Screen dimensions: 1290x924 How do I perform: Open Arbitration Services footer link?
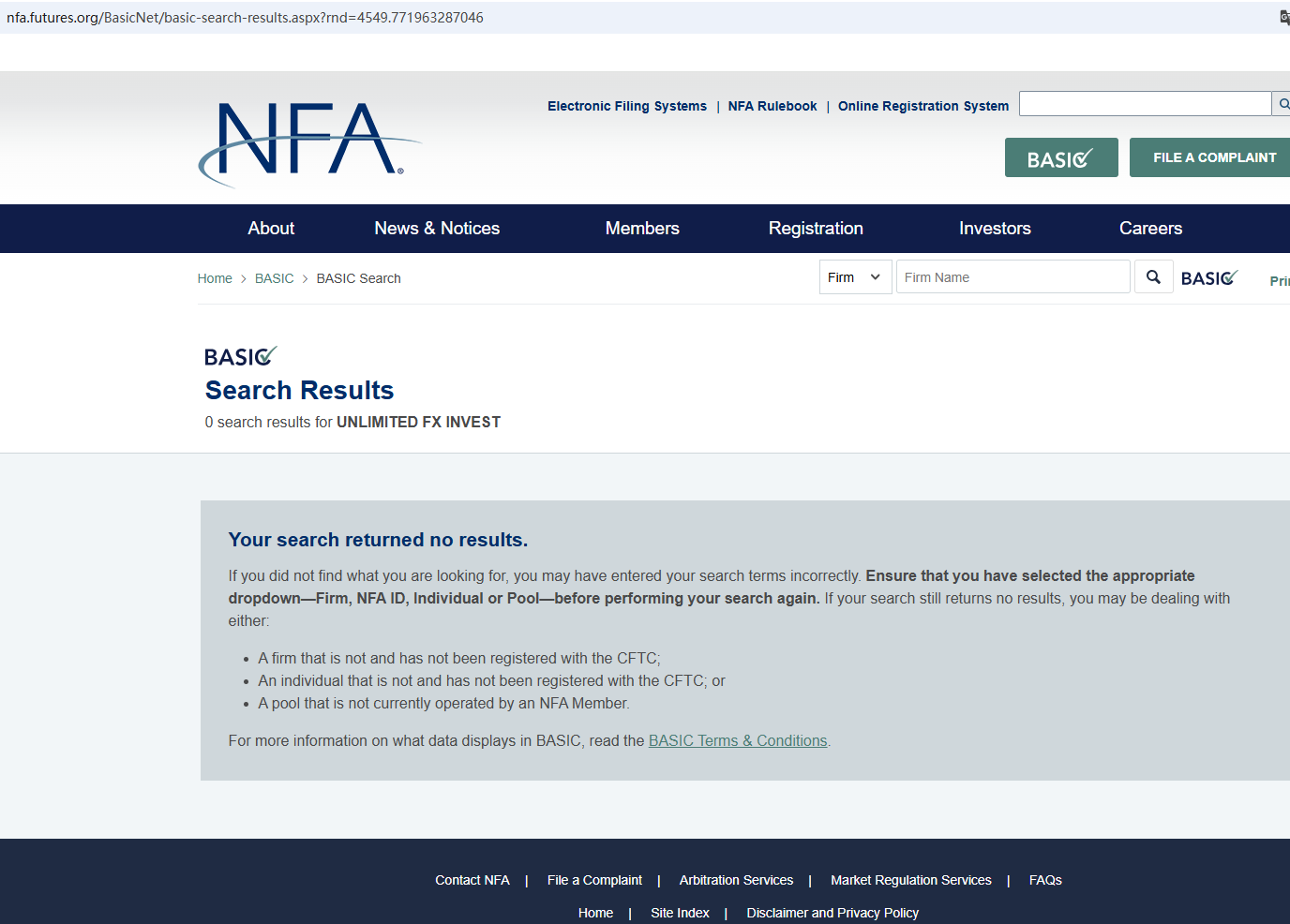click(x=736, y=880)
